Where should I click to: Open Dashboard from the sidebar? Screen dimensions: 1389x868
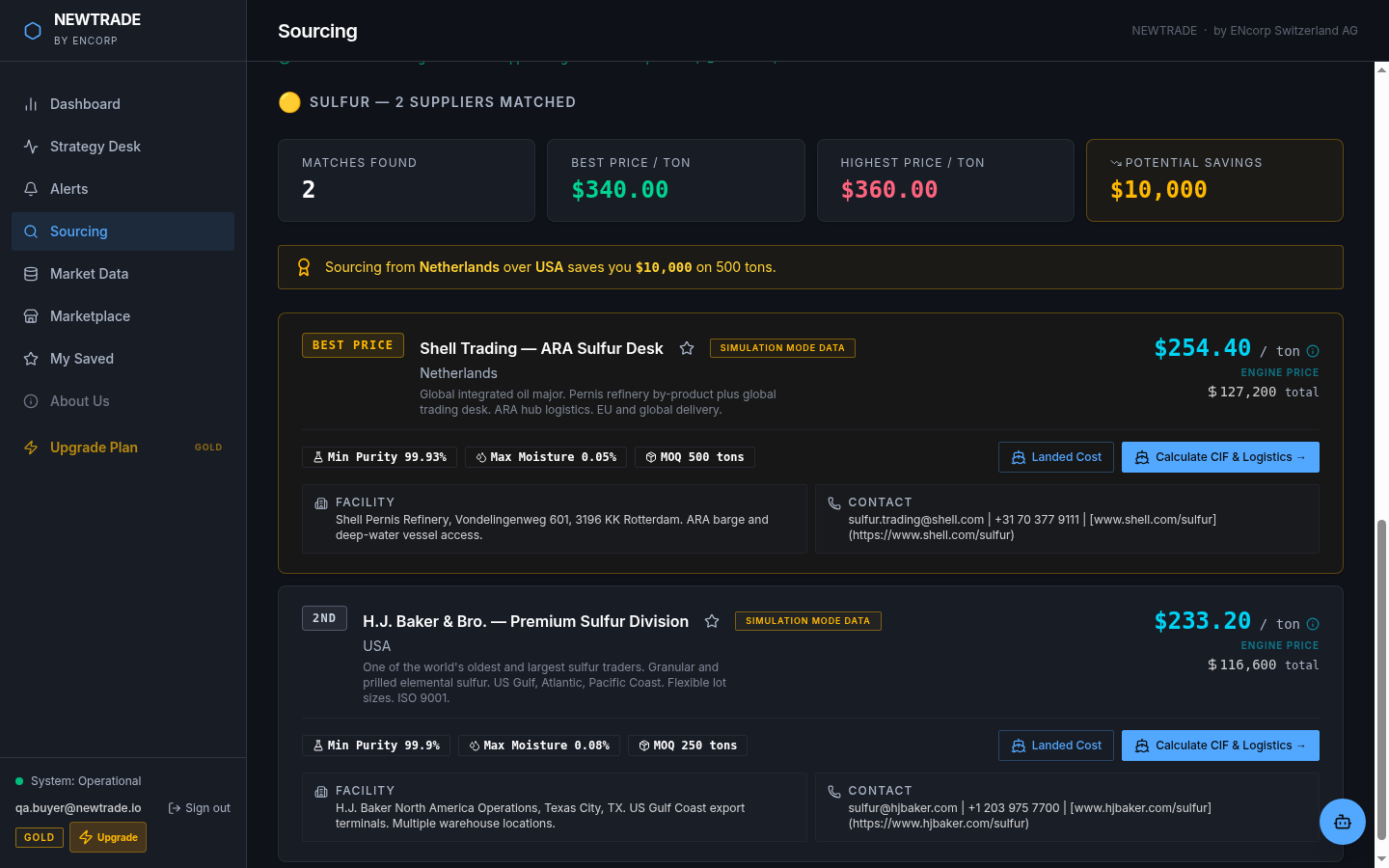click(x=123, y=104)
